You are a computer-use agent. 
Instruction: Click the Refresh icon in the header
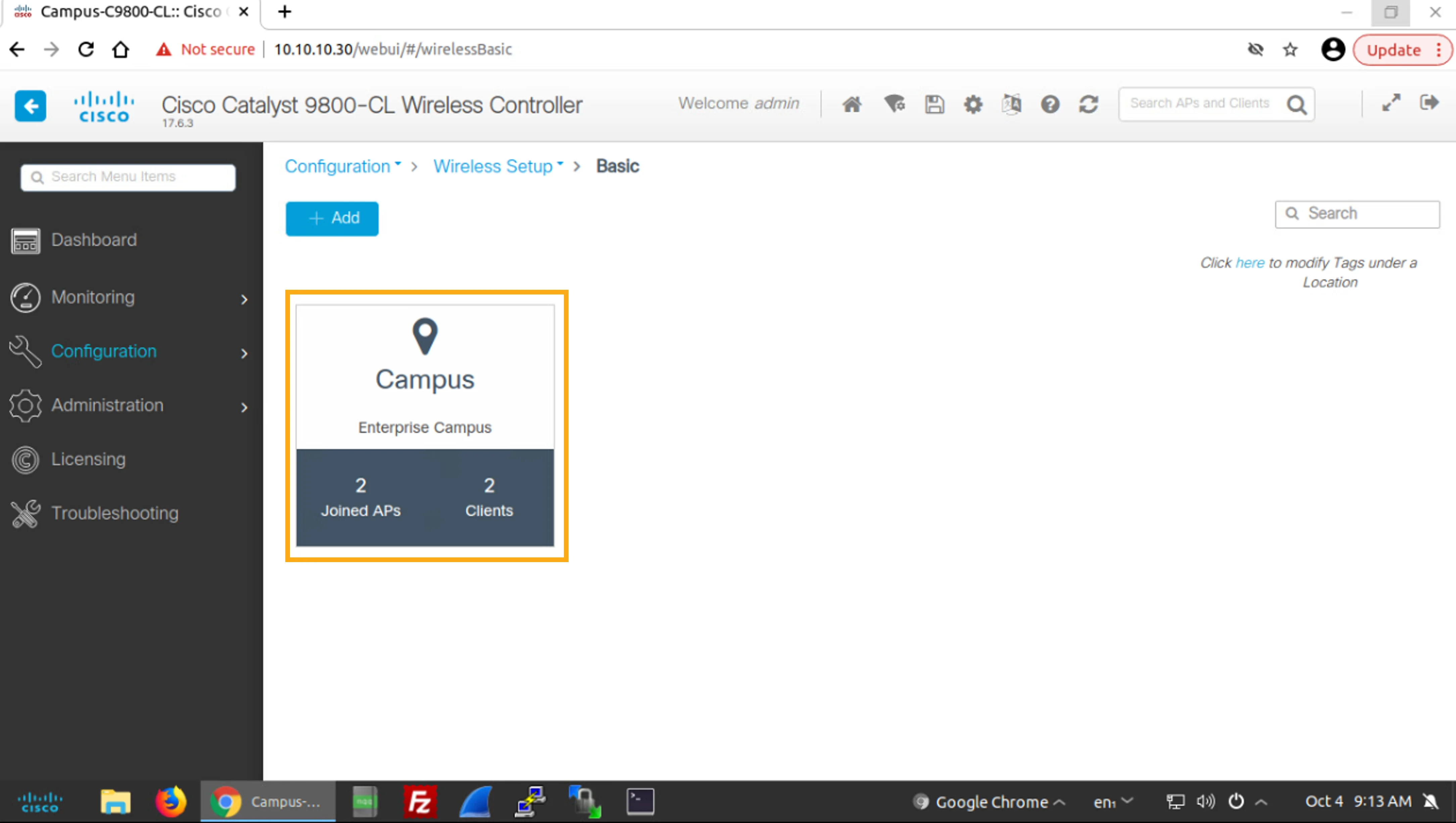coord(1088,104)
